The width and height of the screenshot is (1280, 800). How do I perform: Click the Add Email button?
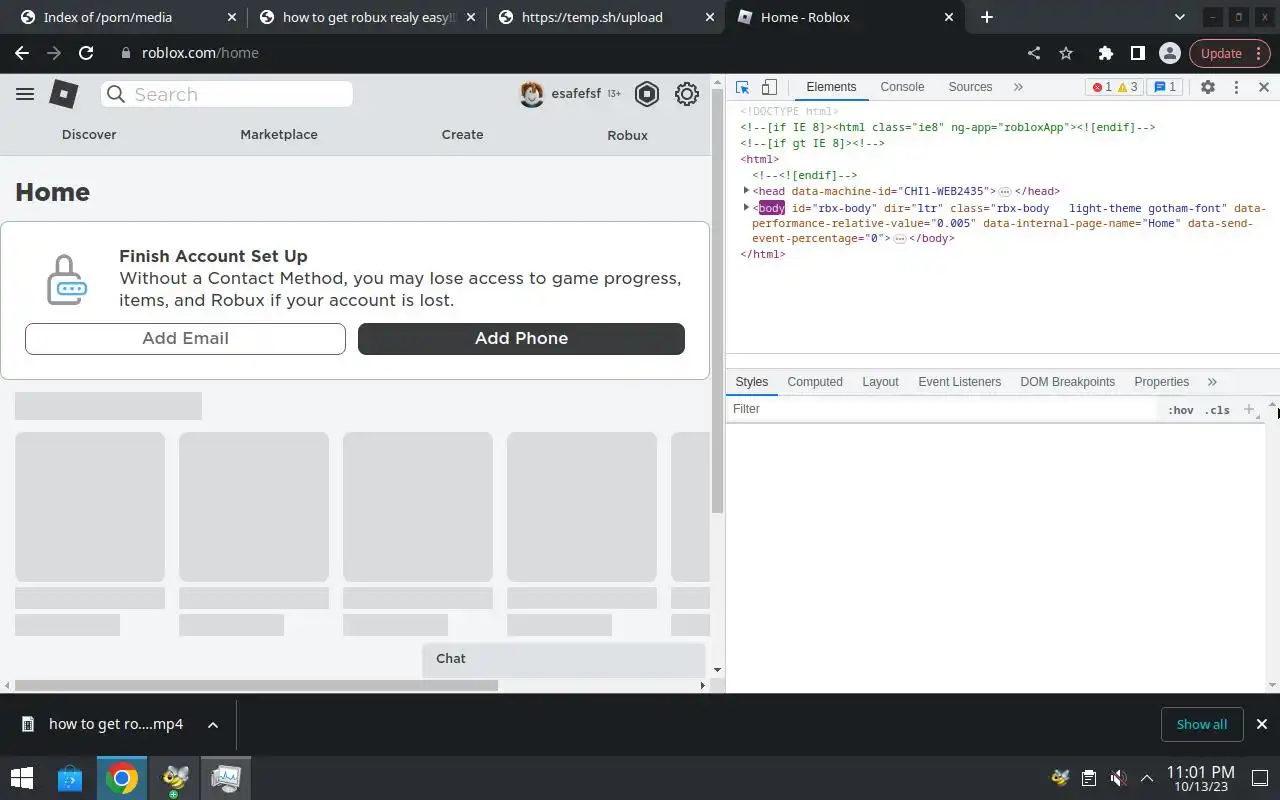pyautogui.click(x=185, y=338)
